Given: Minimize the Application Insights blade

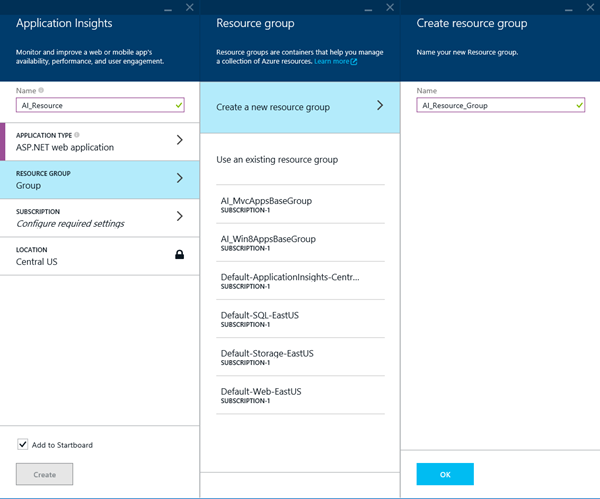Looking at the screenshot, I should (x=168, y=9).
